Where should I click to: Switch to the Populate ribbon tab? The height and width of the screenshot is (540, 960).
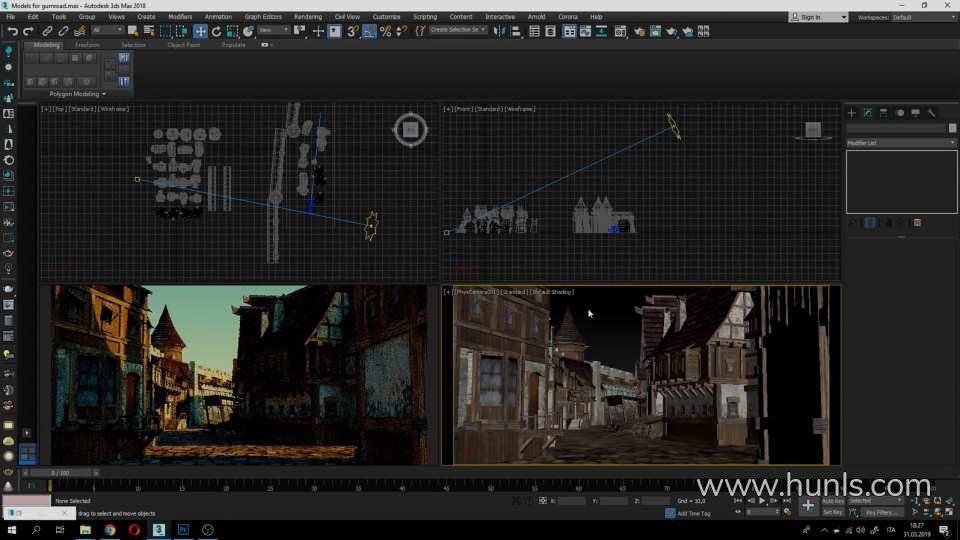point(233,45)
